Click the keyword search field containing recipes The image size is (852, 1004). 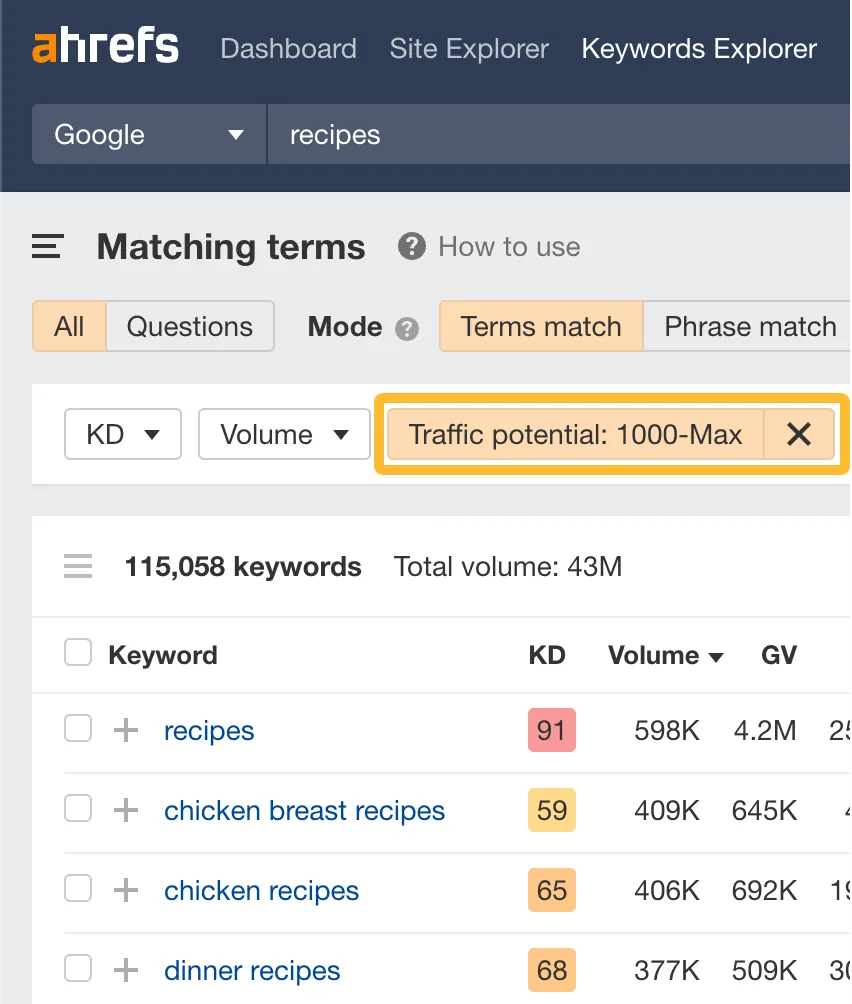(559, 134)
